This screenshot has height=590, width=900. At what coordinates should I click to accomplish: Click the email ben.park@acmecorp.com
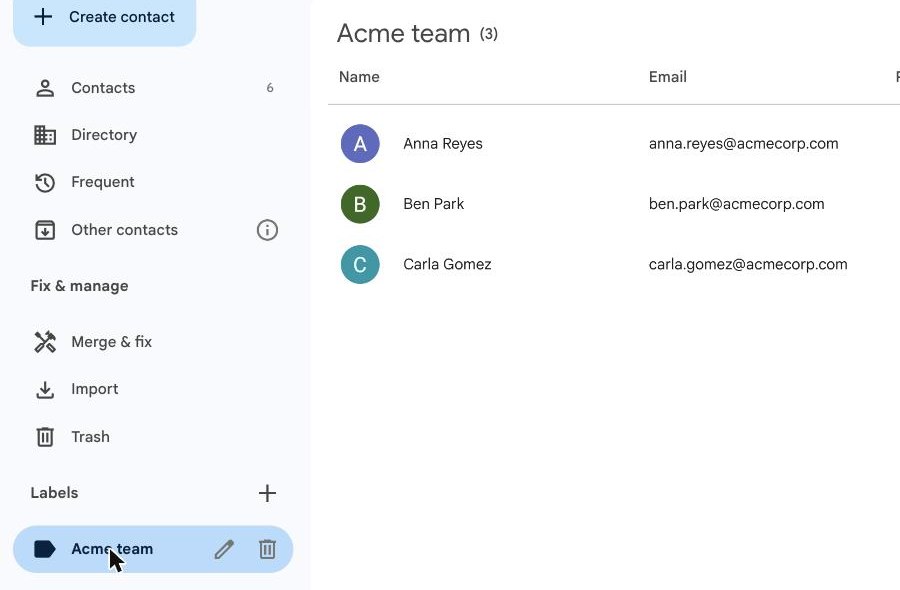click(736, 204)
